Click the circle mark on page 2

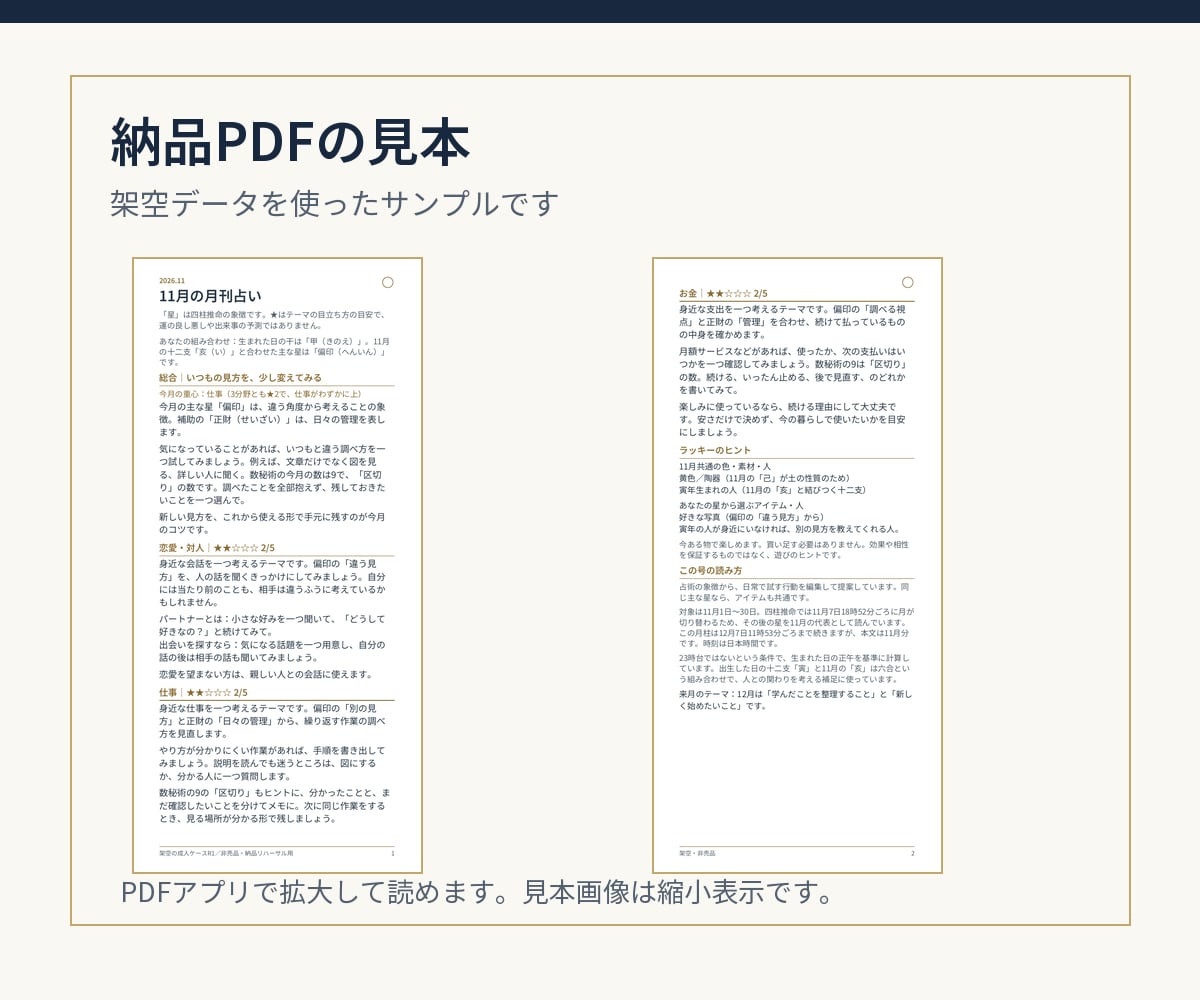908,282
